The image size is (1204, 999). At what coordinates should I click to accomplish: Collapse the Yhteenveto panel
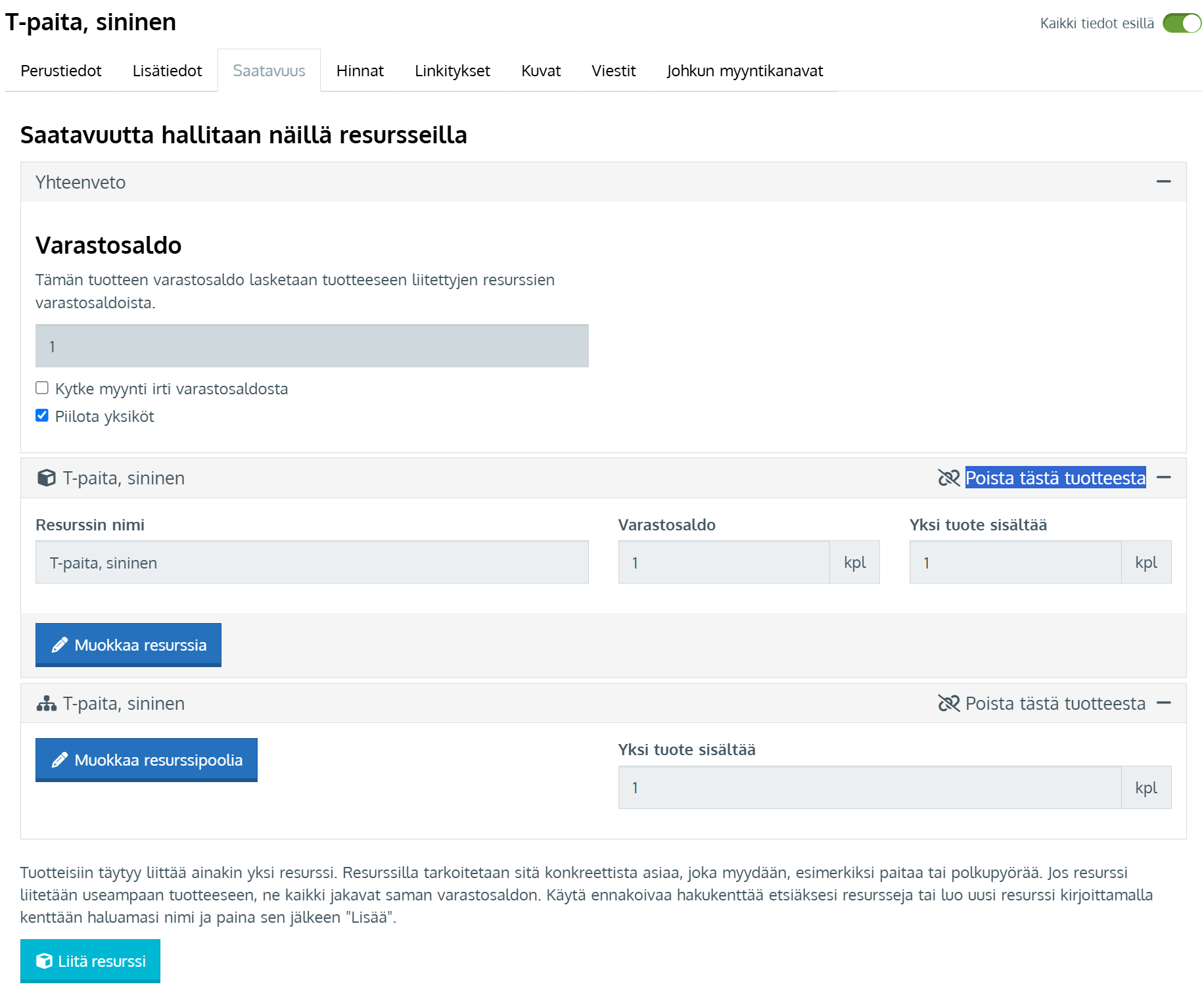click(x=1163, y=181)
